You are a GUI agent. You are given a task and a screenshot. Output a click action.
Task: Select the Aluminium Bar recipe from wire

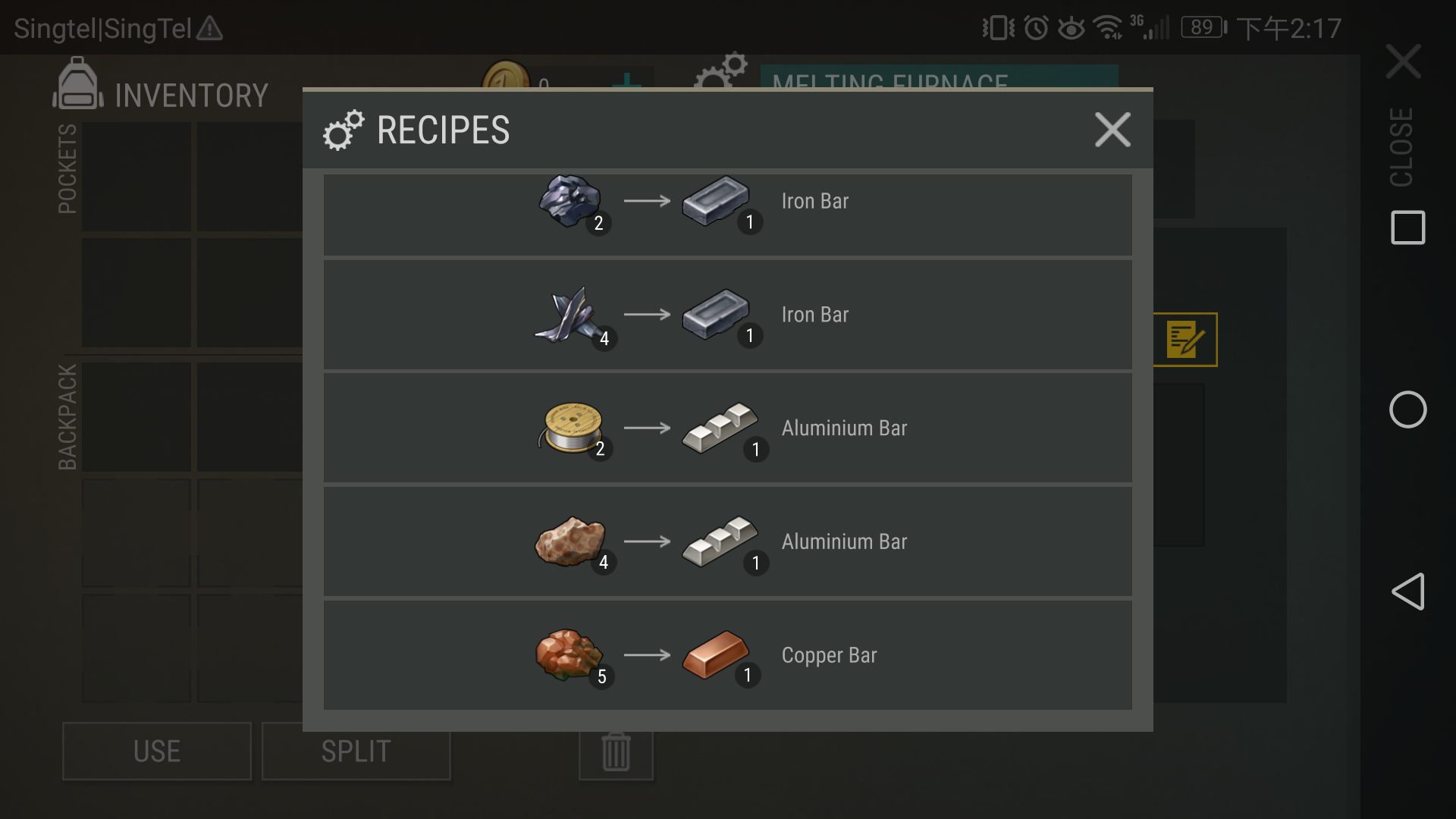click(x=728, y=428)
